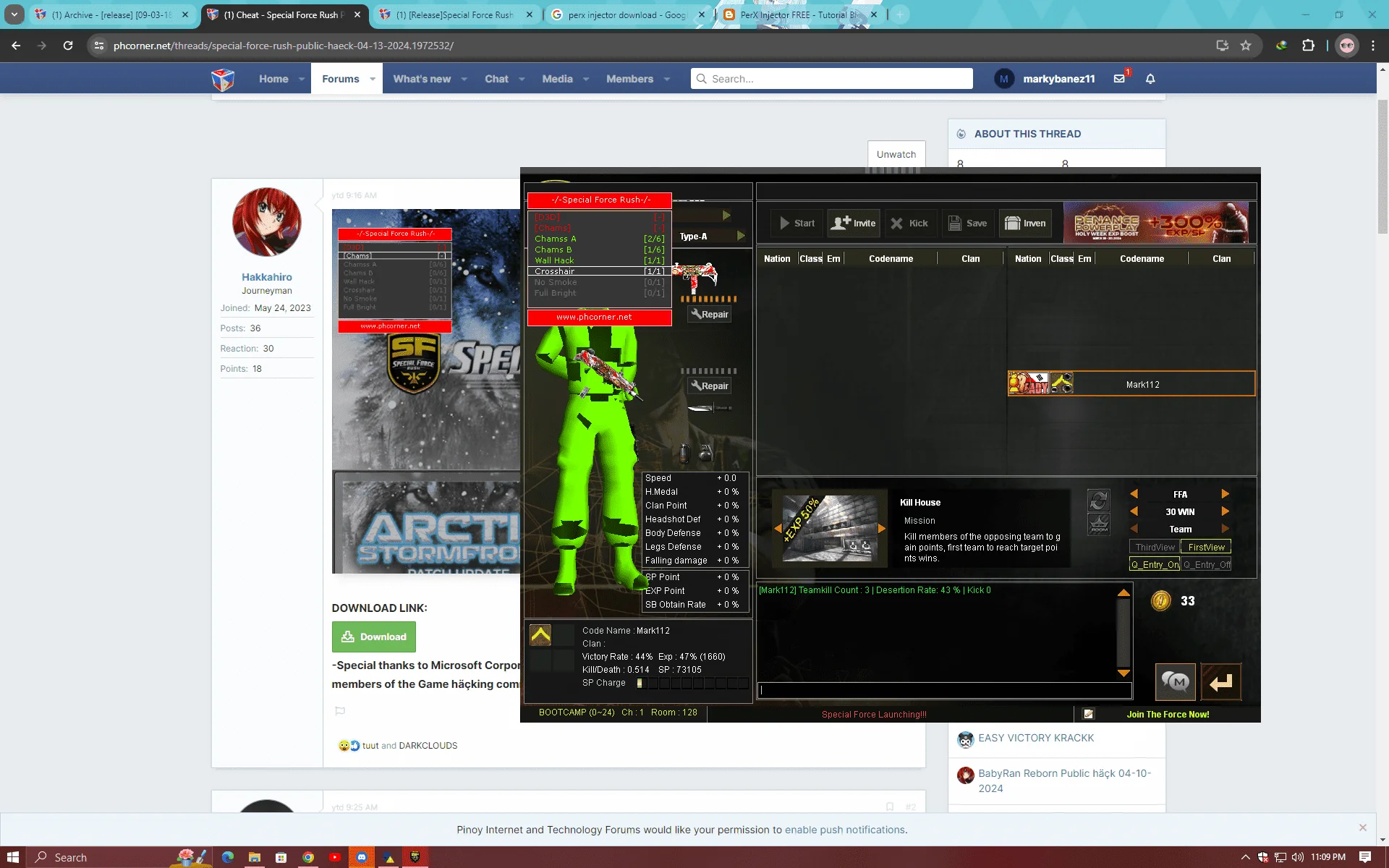The image size is (1389, 868).
Task: Open the Chrome extensions puzzle icon
Action: pyautogui.click(x=1308, y=46)
